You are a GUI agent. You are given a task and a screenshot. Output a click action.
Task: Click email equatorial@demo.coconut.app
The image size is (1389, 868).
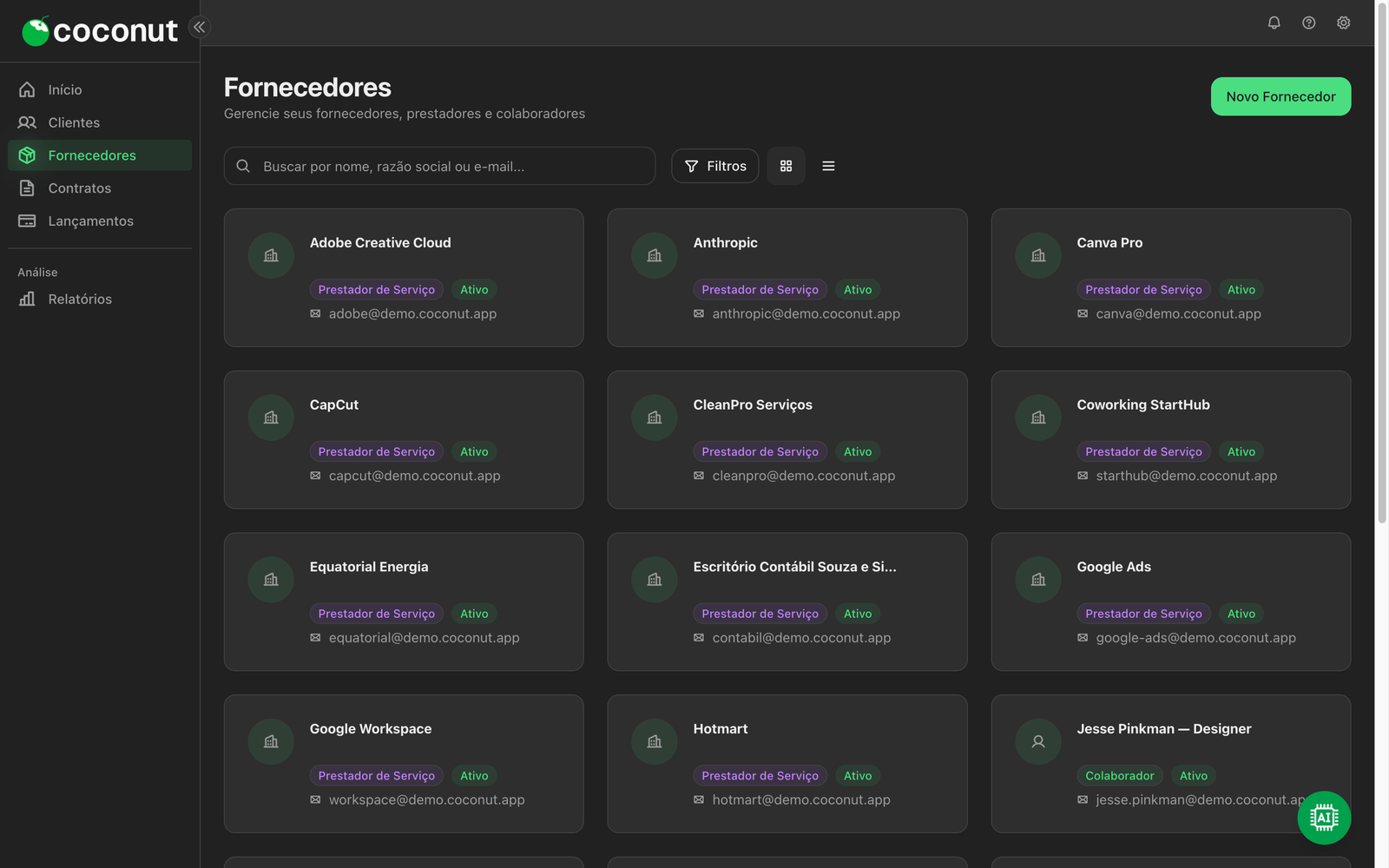coord(424,638)
